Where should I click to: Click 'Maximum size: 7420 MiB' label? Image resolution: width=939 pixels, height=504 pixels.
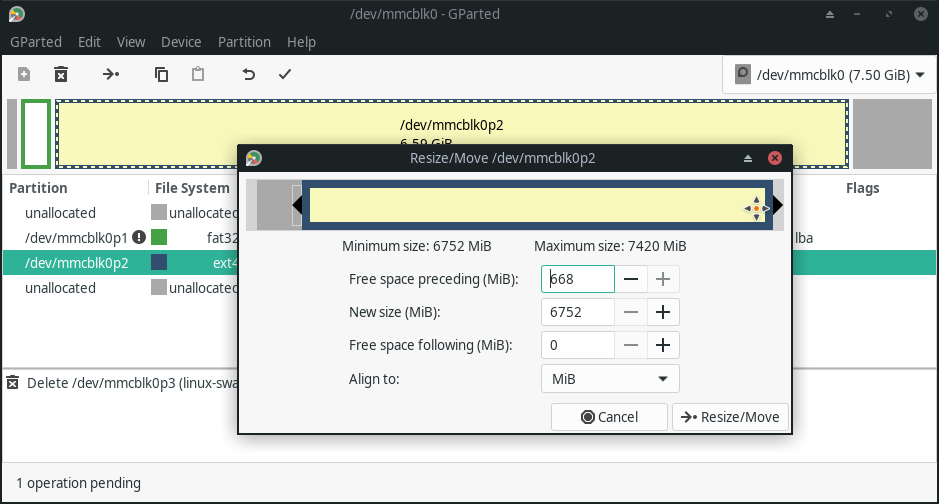coord(610,246)
